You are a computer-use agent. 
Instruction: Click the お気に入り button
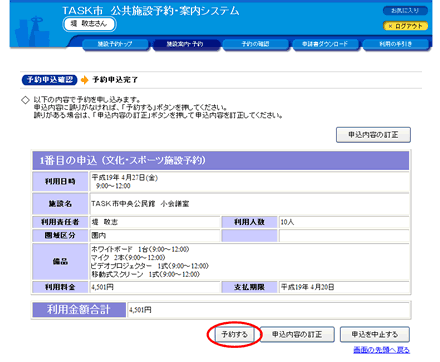point(405,11)
